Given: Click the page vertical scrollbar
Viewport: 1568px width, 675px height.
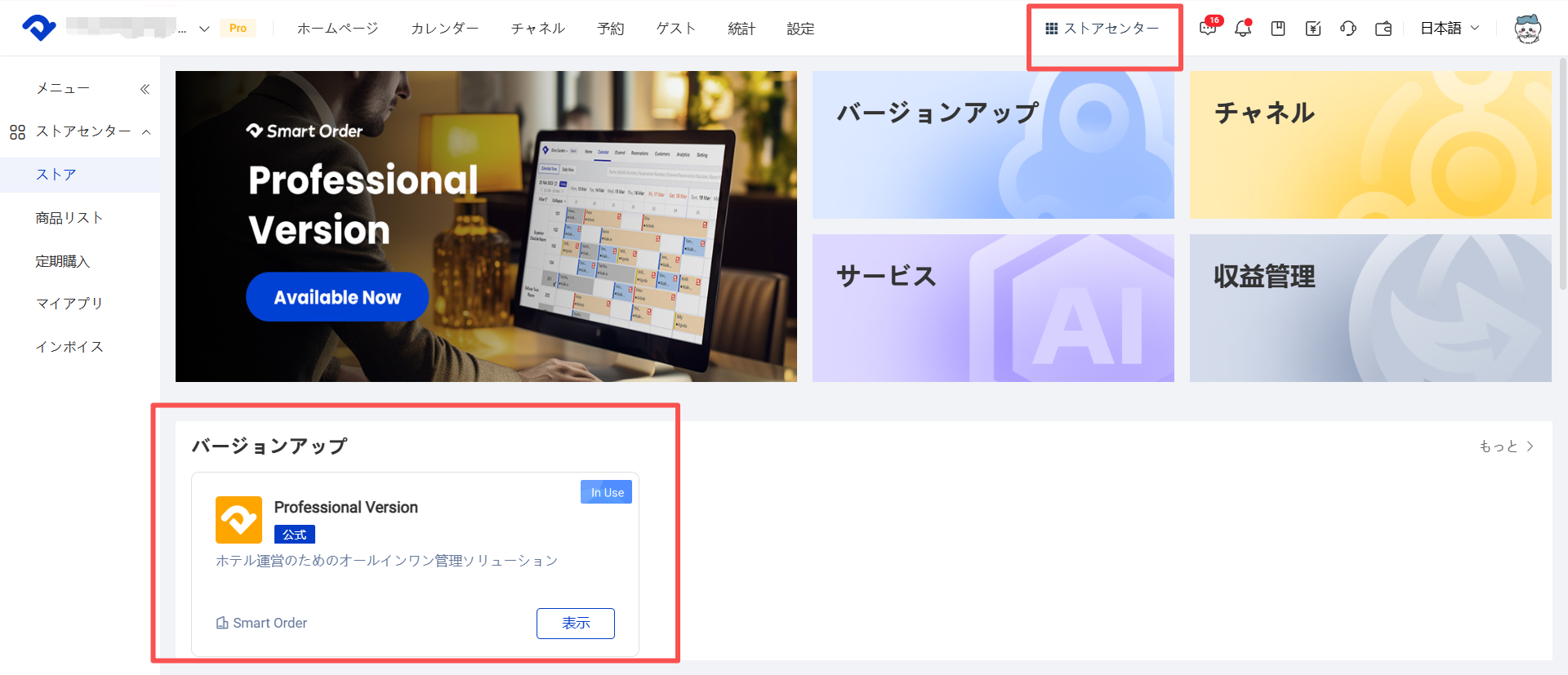Looking at the screenshot, I should 1563,175.
